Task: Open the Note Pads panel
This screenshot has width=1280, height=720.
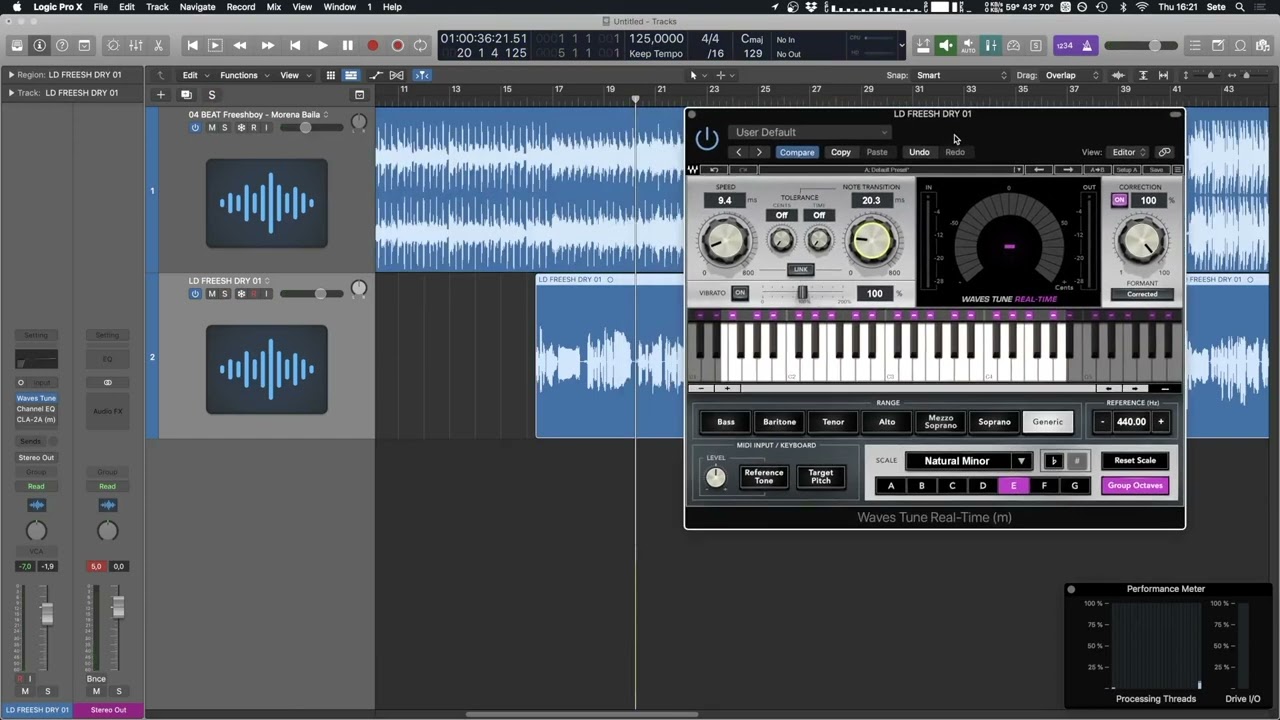Action: [x=1218, y=45]
